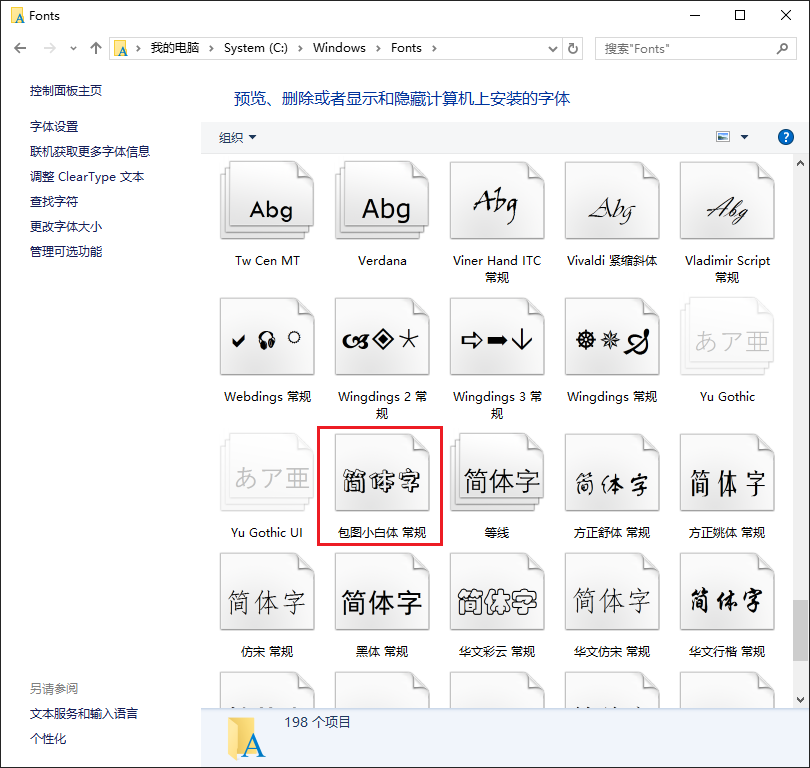Open 个性化 link
The image size is (810, 768).
coord(48,739)
